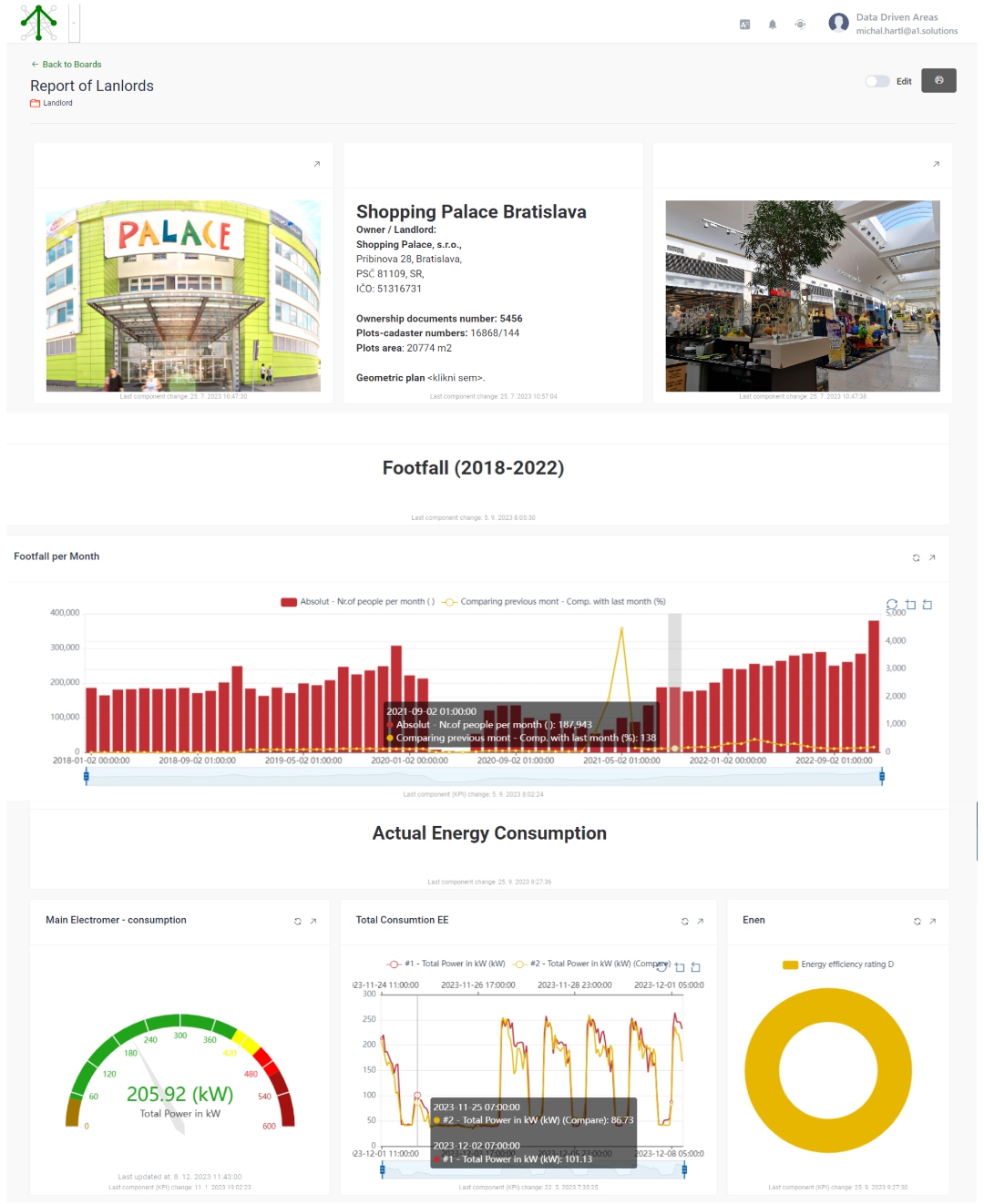Viewport: 984px width, 1204px height.
Task: Go back via Back to Boards link
Action: coord(66,65)
